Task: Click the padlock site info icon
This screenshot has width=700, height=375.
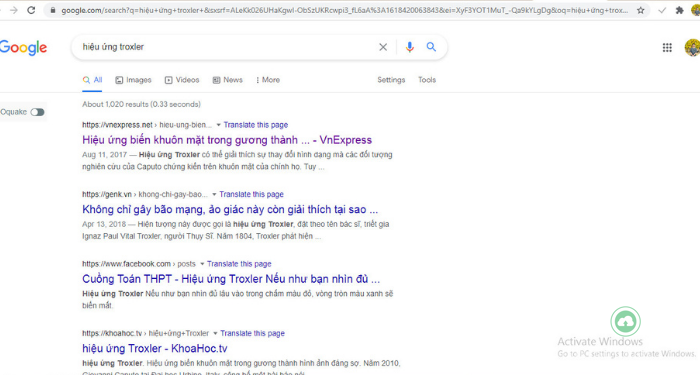Action: point(53,10)
